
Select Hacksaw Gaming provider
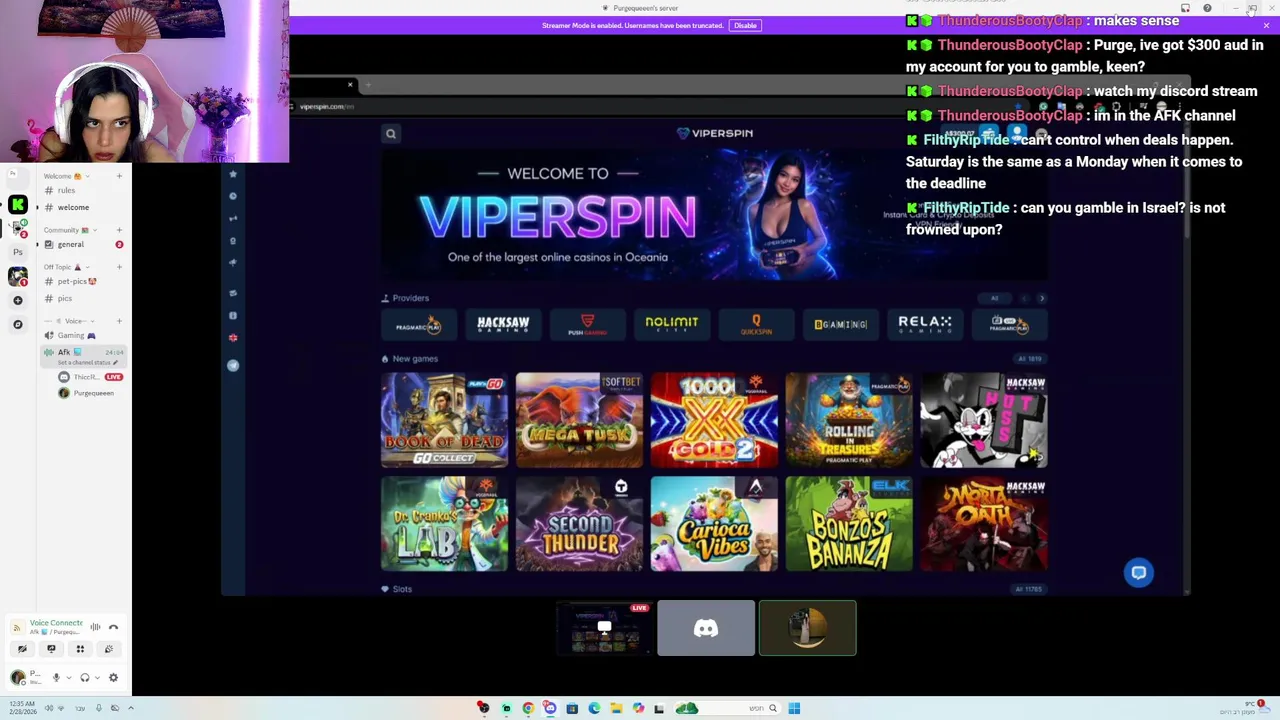click(503, 323)
